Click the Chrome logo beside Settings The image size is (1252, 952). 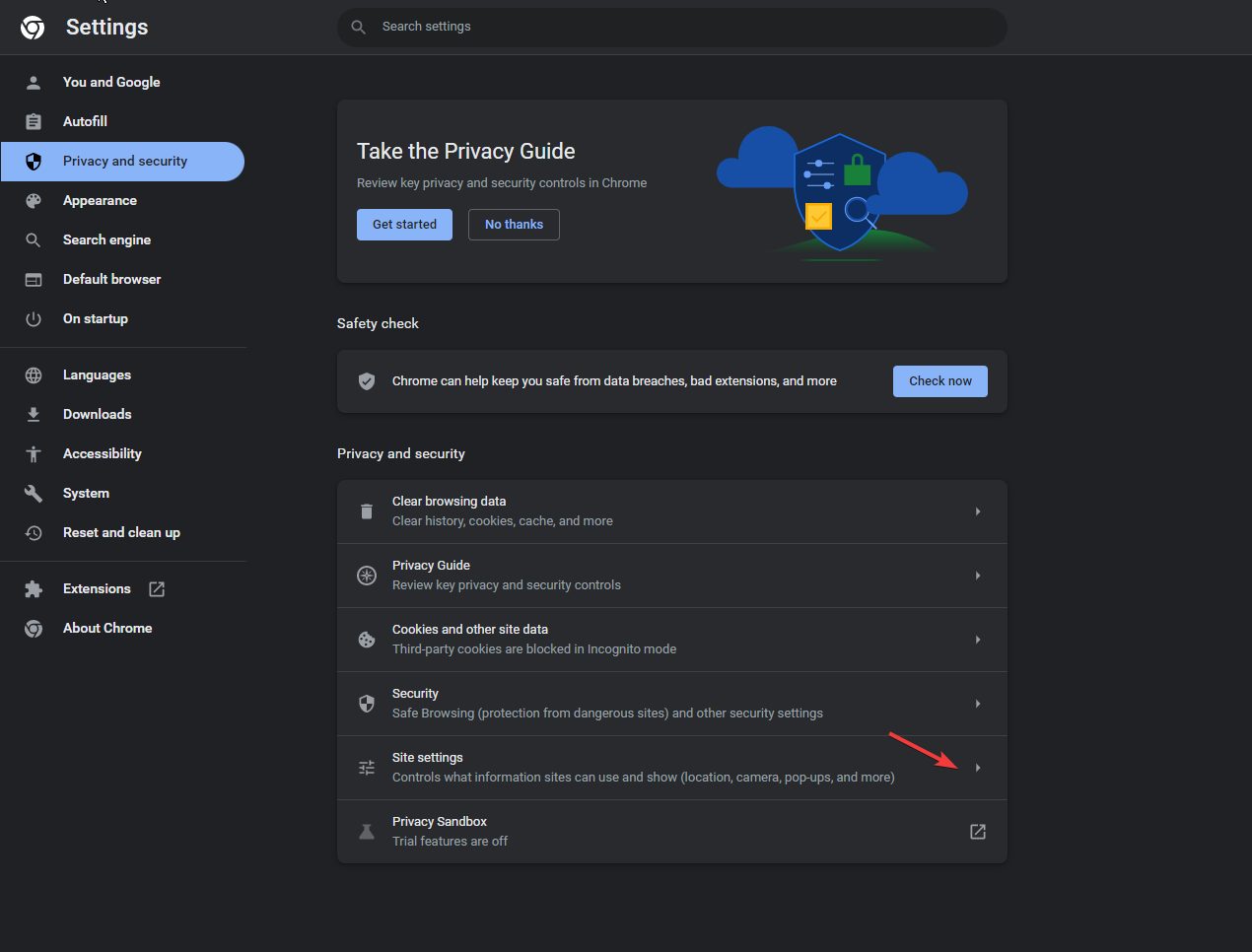click(33, 28)
